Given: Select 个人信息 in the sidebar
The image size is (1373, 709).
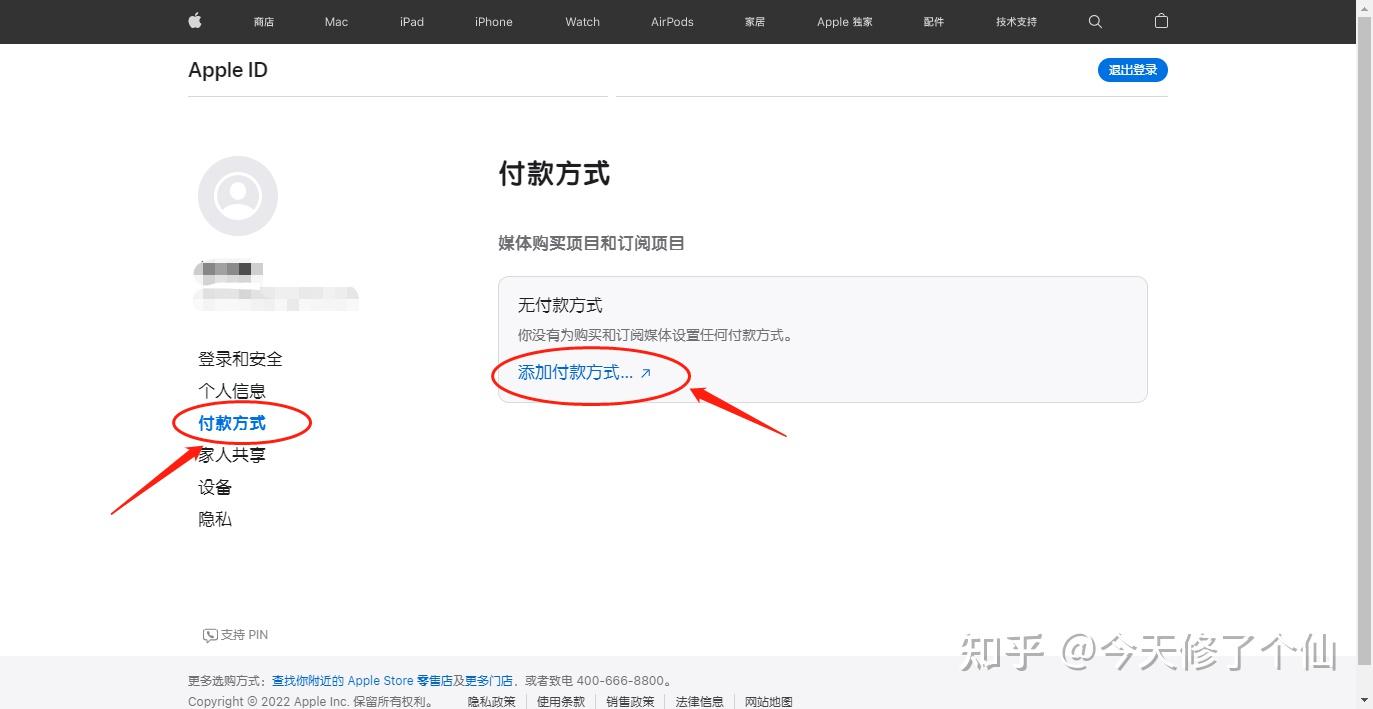Looking at the screenshot, I should (232, 391).
